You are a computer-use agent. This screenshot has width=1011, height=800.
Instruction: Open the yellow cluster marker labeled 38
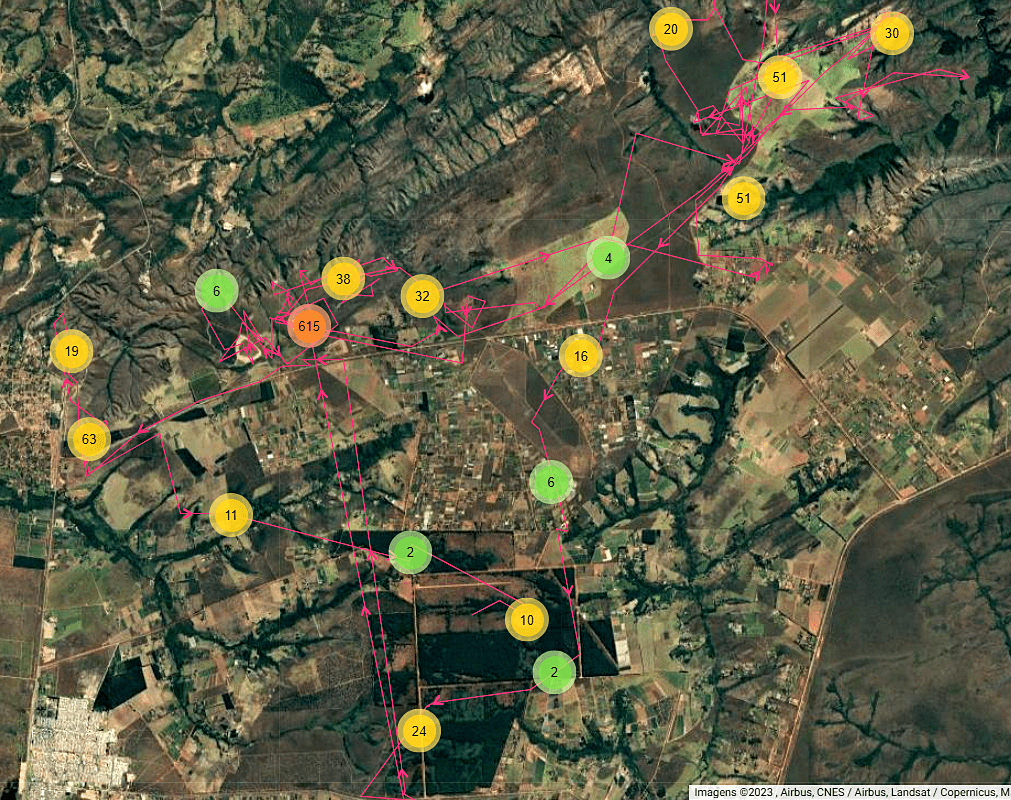coord(343,279)
